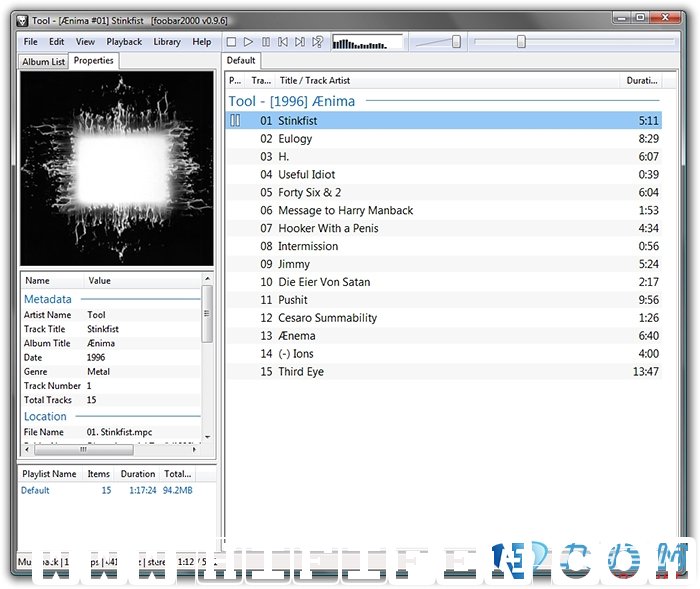Select track 05 Forty Six & 2
Screen dimensions: 700x589
444,192
